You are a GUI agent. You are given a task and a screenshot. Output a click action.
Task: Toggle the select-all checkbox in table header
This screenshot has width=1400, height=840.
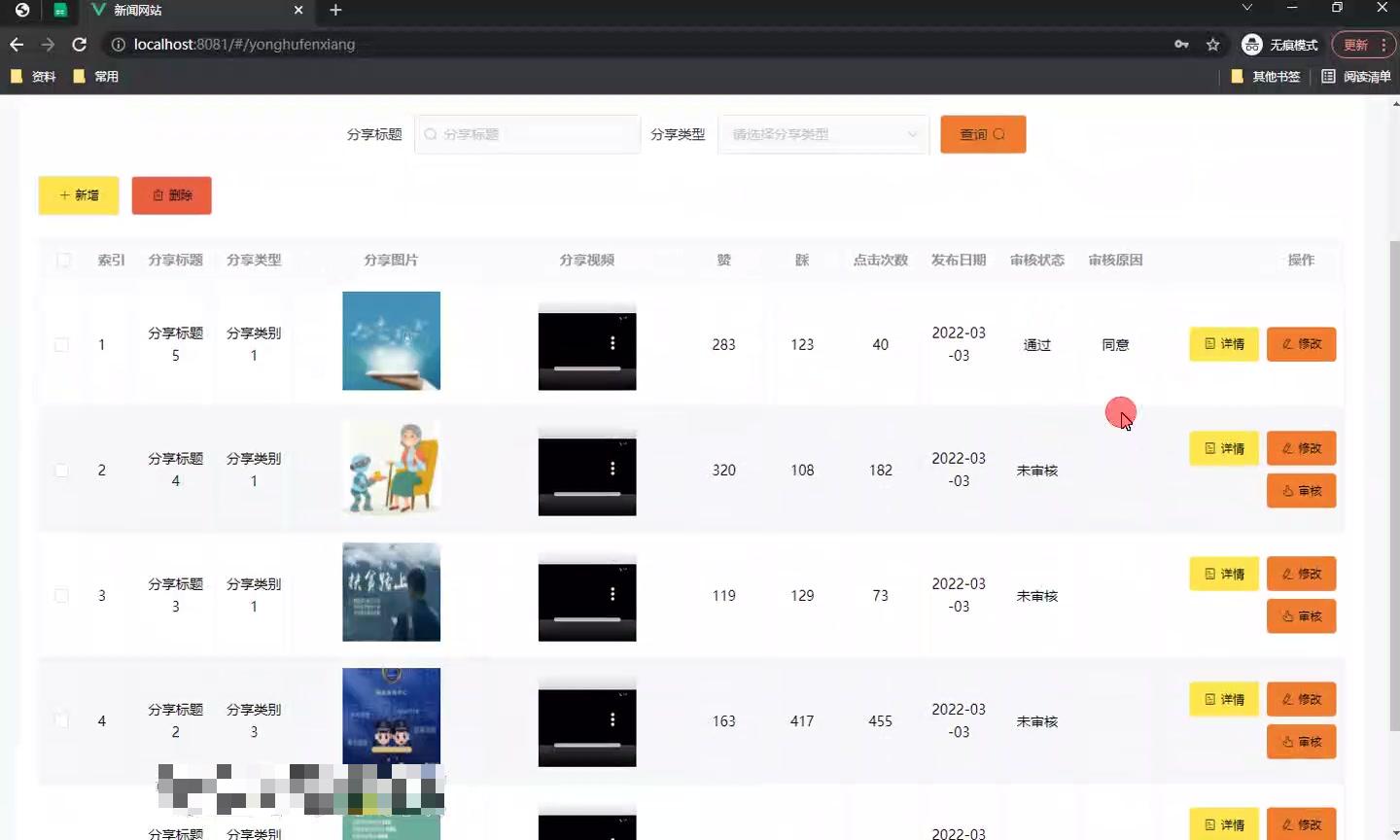coord(64,260)
